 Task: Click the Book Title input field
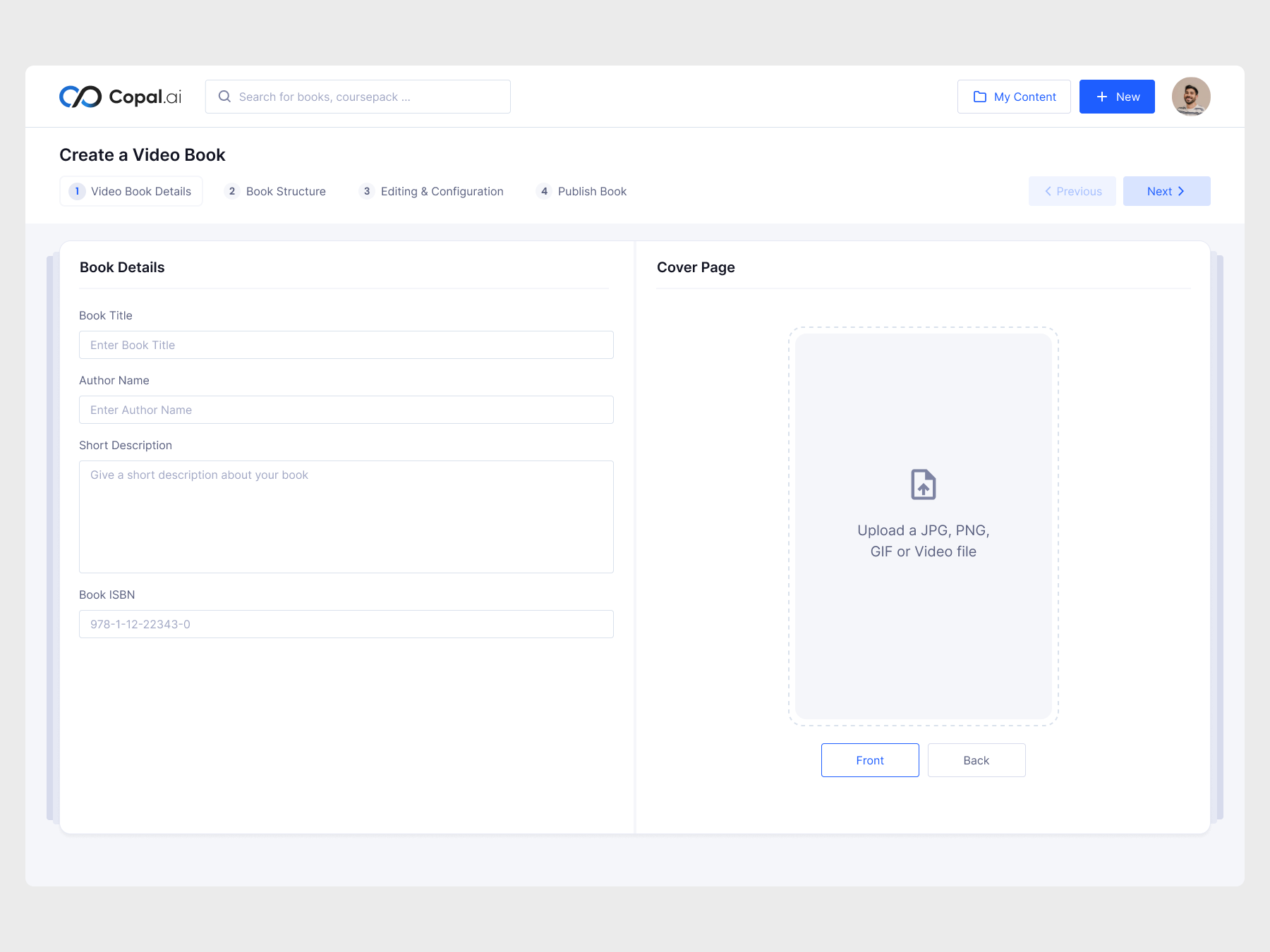click(x=346, y=345)
